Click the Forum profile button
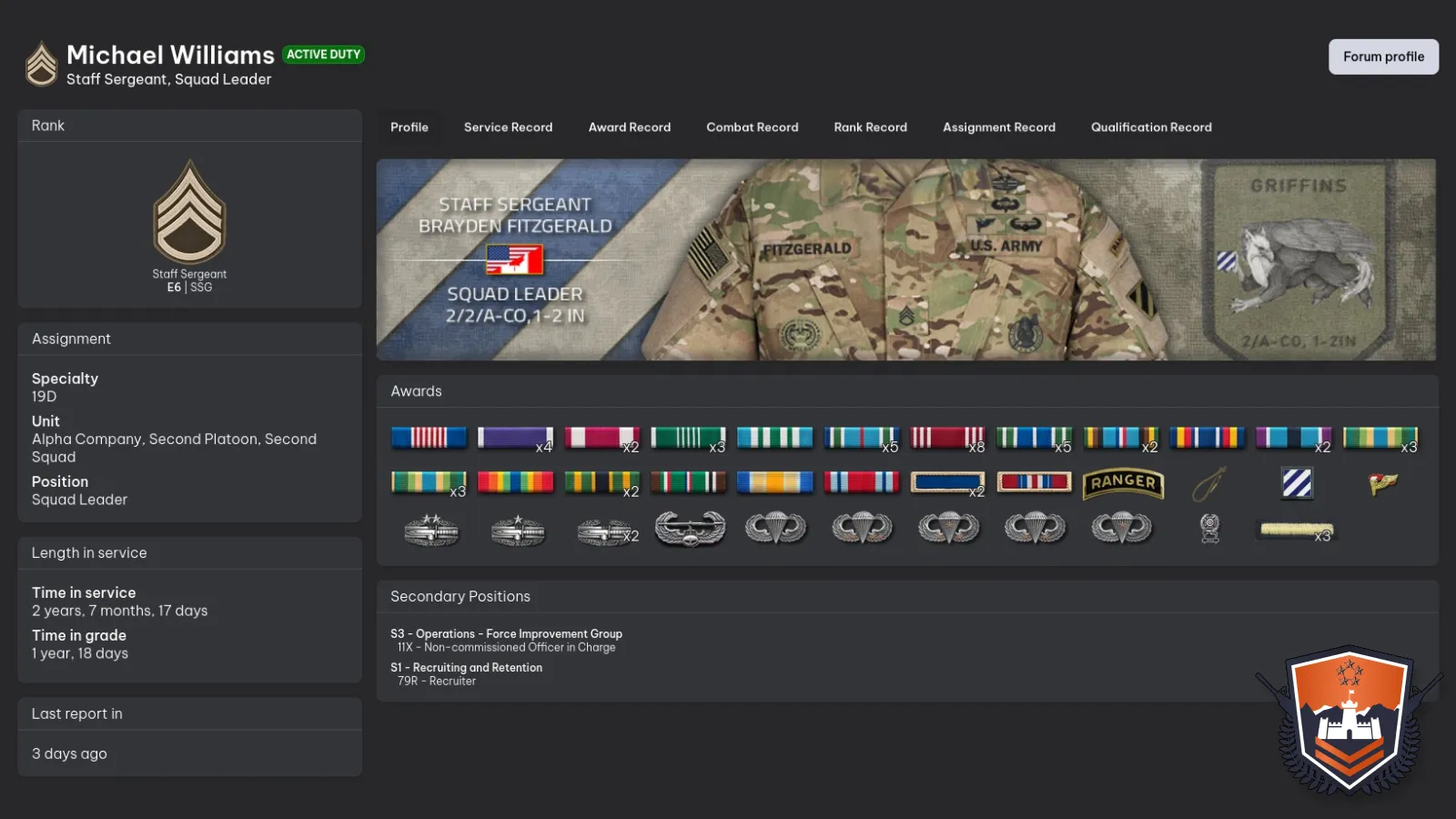Image resolution: width=1456 pixels, height=819 pixels. click(x=1383, y=56)
